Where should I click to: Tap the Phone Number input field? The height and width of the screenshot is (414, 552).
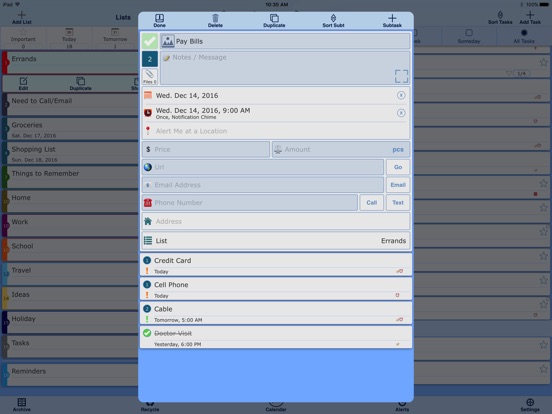[250, 202]
